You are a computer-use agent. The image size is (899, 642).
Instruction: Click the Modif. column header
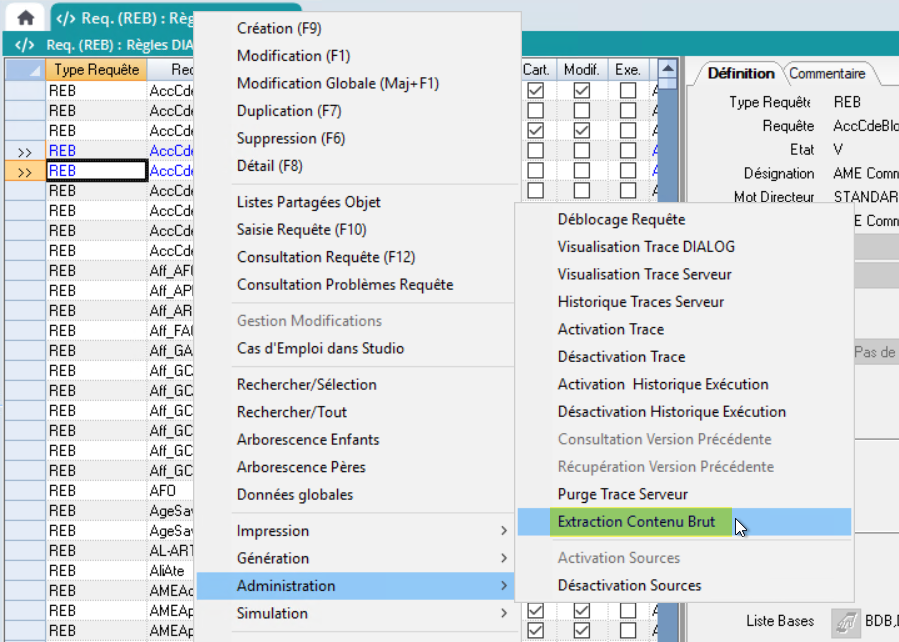tap(581, 70)
